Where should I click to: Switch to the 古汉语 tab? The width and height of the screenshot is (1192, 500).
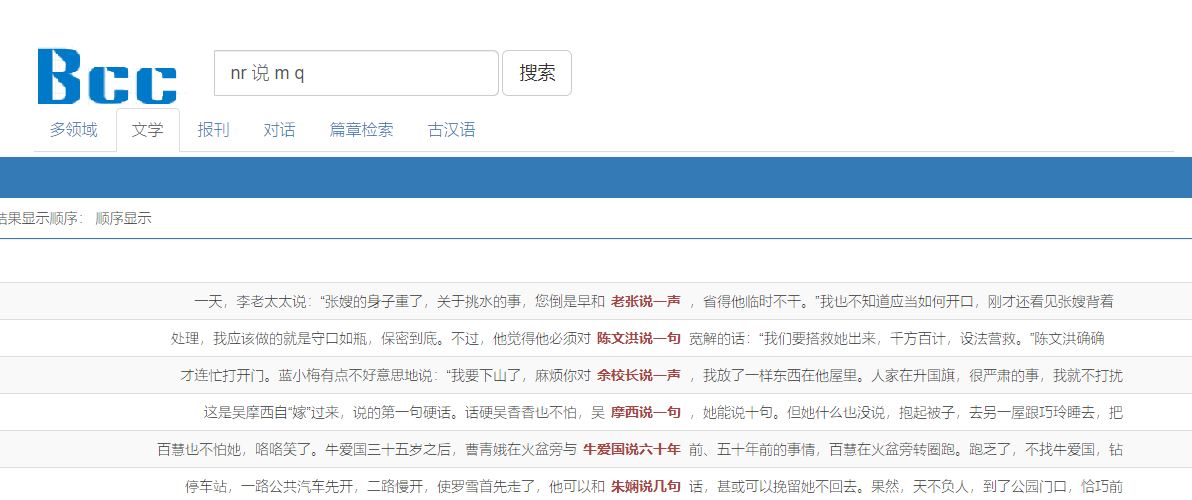point(451,130)
